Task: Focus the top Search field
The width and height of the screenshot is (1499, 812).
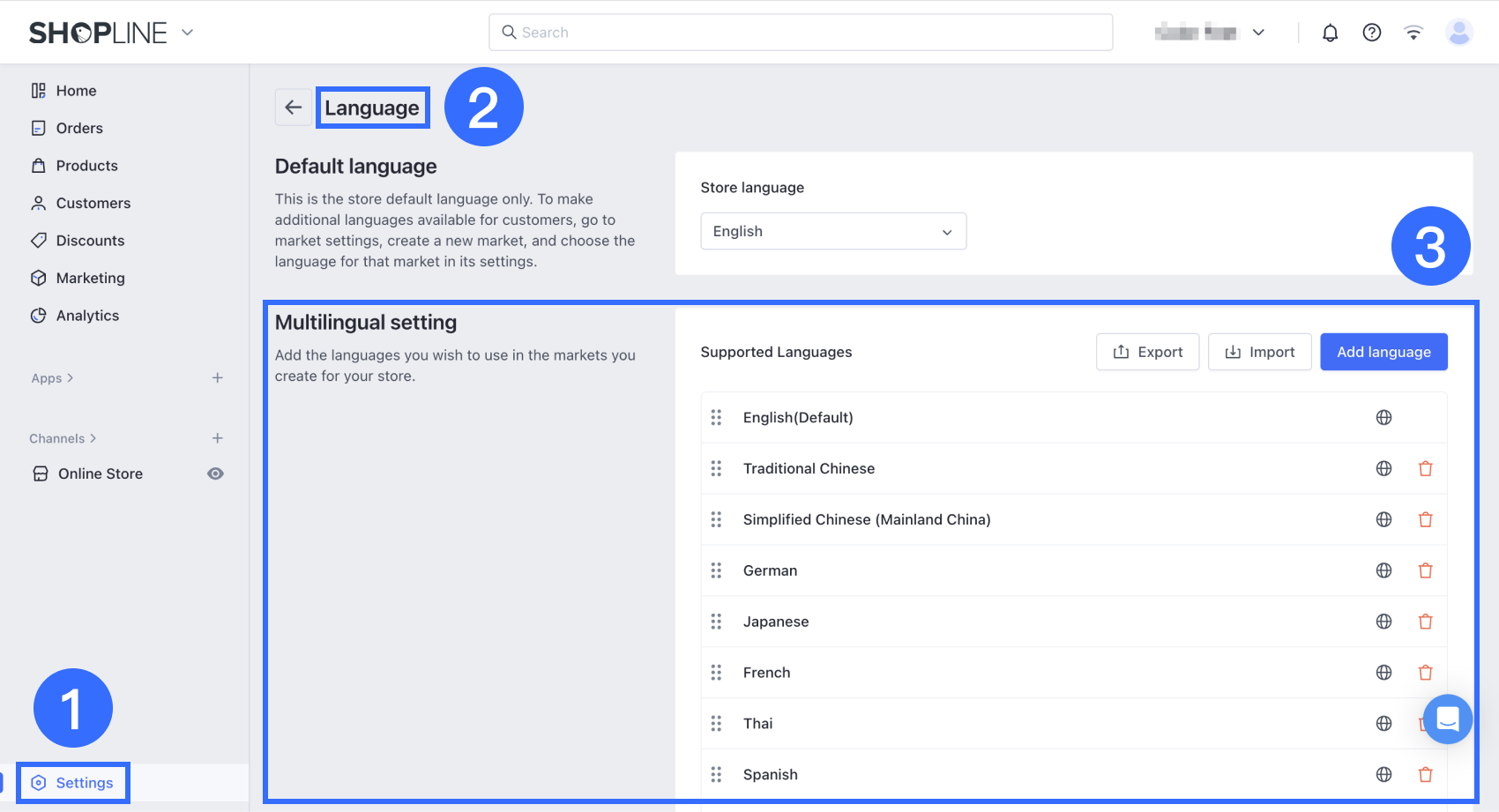Action: coord(801,33)
